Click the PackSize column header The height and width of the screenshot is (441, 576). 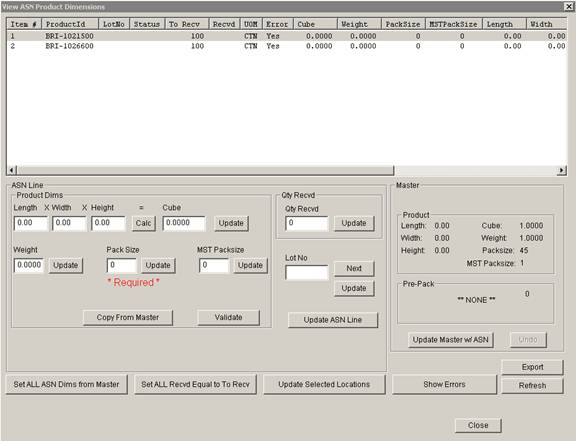coord(403,24)
